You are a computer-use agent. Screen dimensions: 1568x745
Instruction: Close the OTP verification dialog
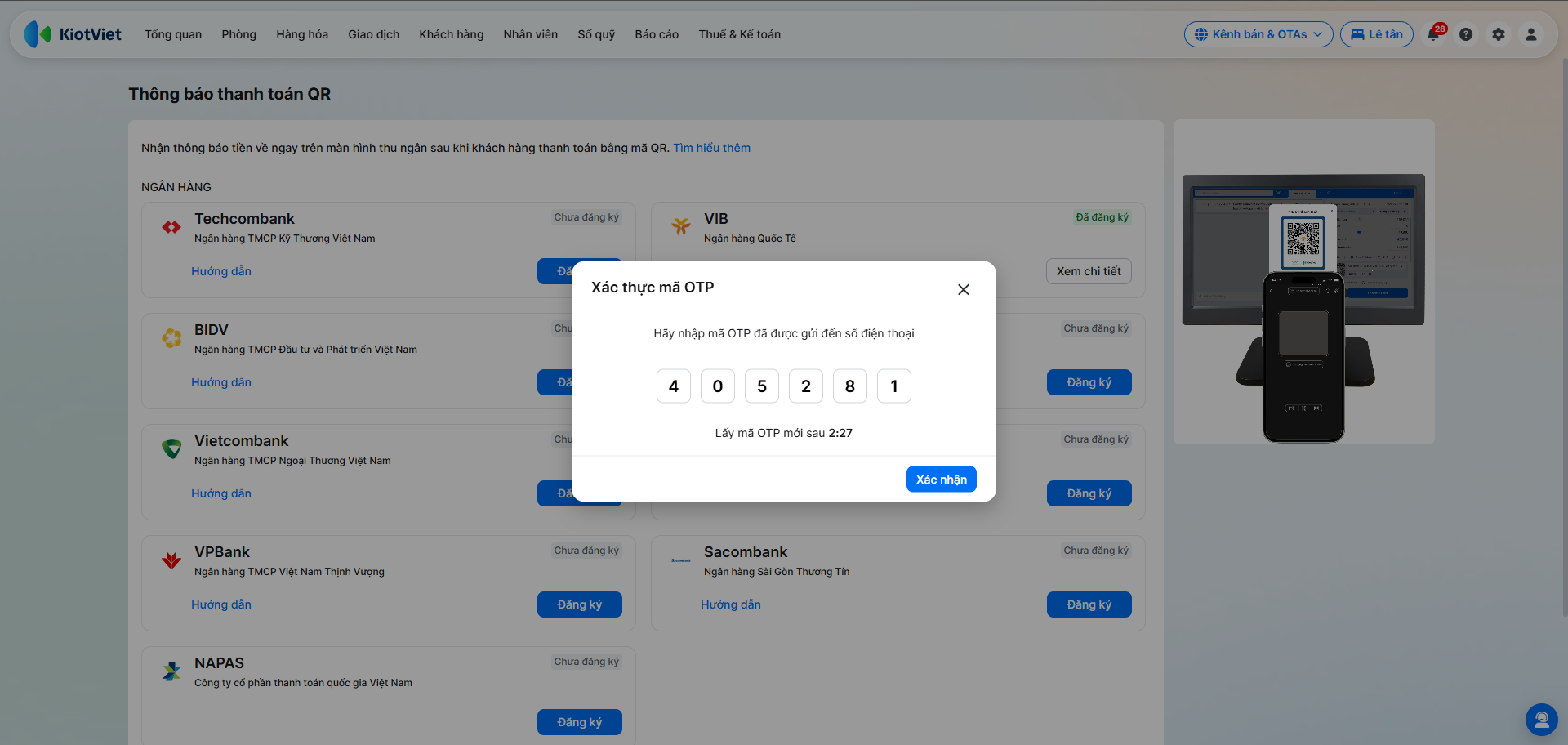964,289
